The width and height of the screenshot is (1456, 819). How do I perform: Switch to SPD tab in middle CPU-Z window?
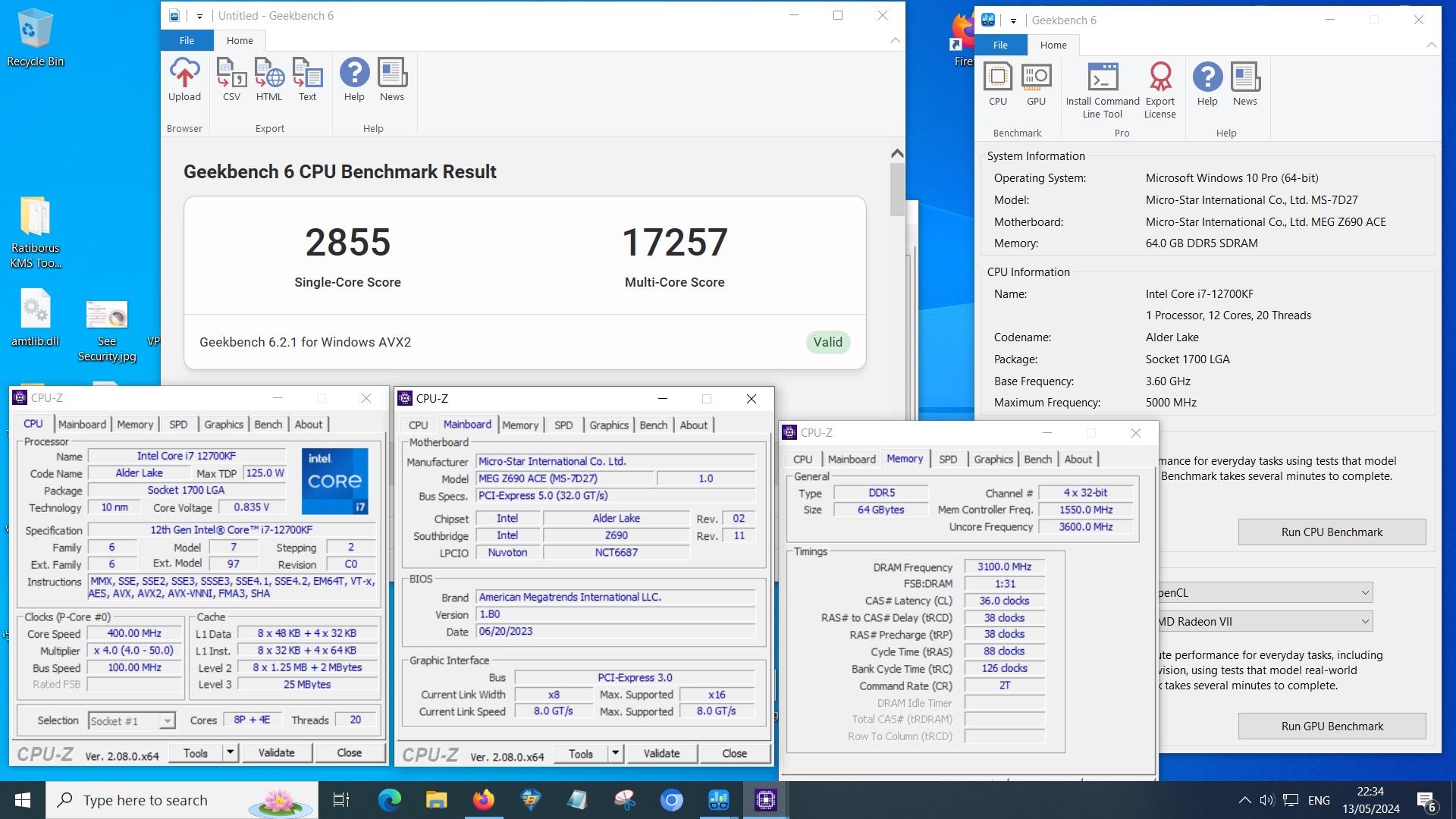563,425
